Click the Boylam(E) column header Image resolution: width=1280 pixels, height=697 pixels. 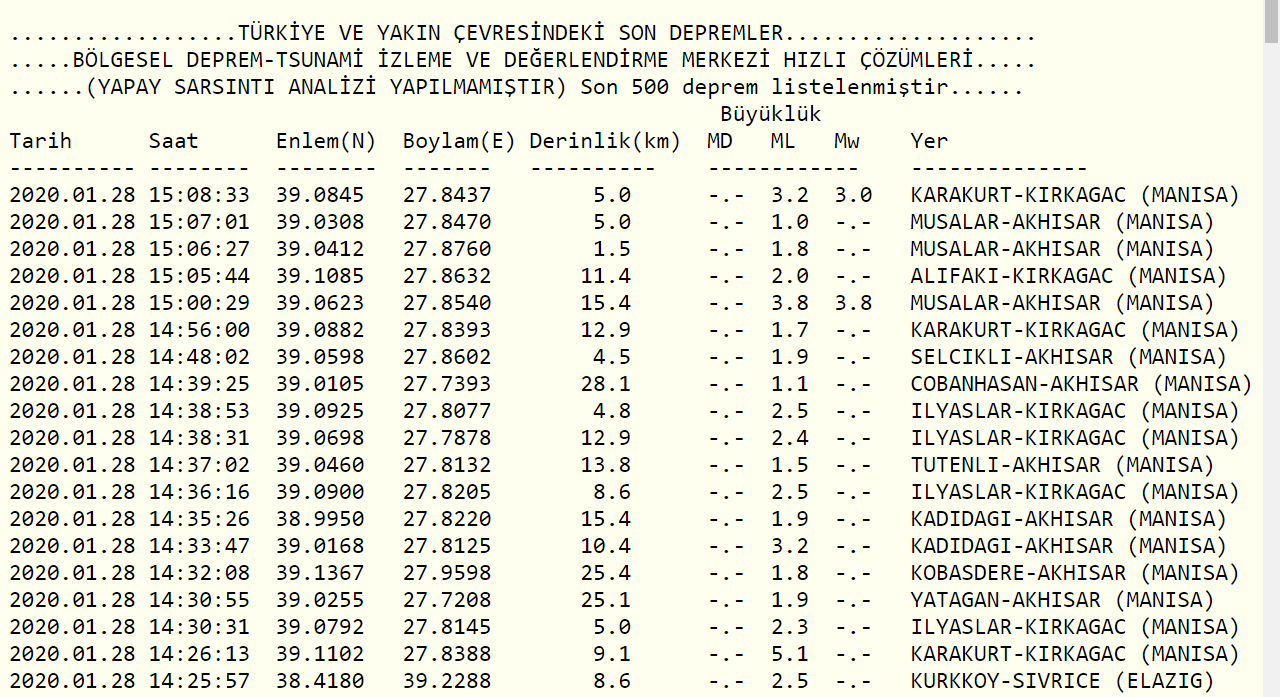[459, 141]
